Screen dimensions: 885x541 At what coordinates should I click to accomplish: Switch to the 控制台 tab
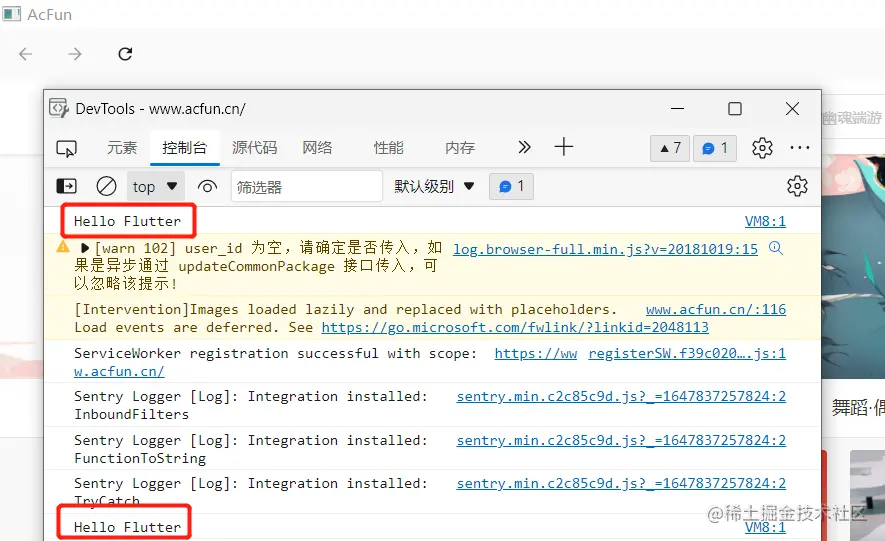pyautogui.click(x=185, y=148)
